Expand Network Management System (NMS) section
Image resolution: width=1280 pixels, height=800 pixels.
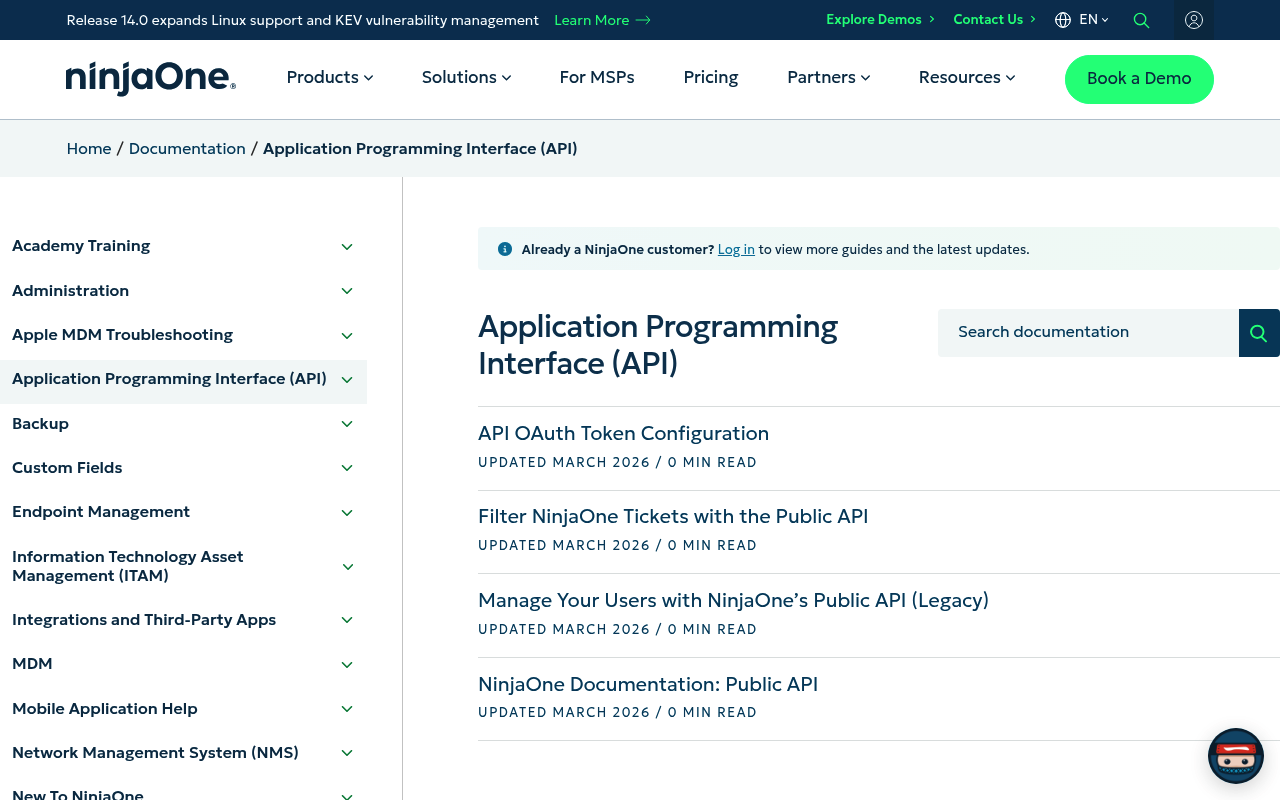pyautogui.click(x=347, y=753)
